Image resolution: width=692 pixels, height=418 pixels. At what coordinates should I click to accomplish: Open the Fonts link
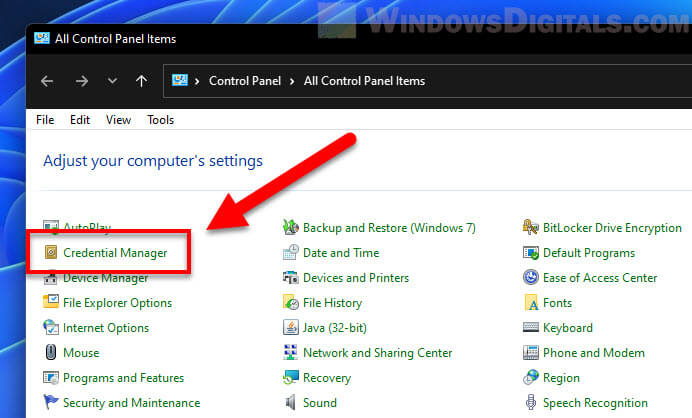[557, 303]
